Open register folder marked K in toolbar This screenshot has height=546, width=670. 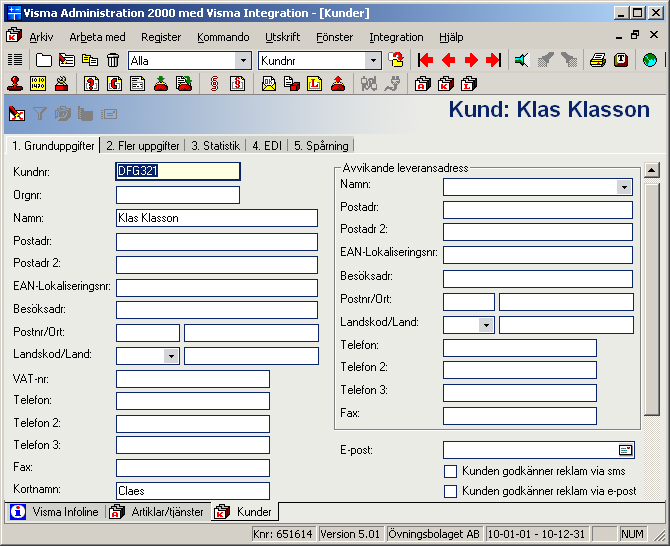[446, 84]
